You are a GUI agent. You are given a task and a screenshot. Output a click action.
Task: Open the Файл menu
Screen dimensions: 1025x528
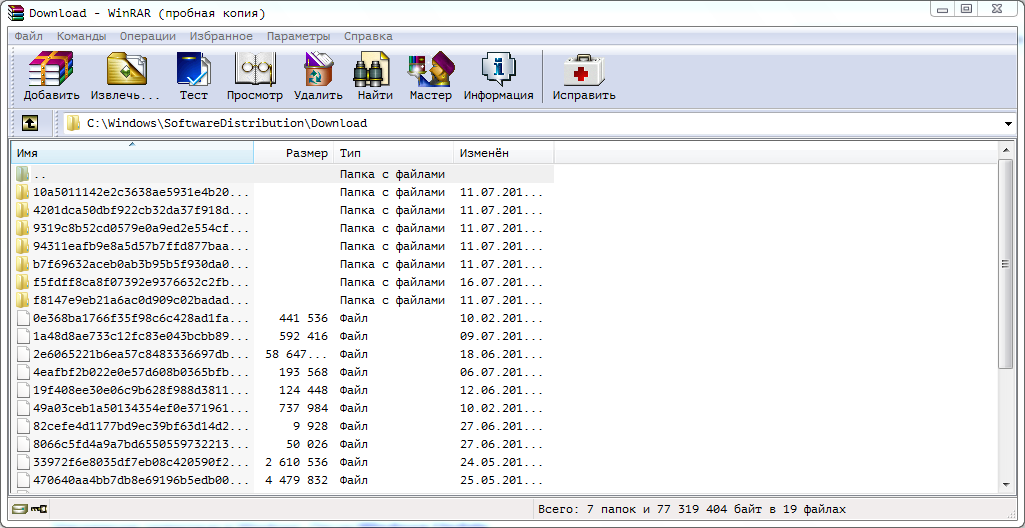tap(29, 36)
